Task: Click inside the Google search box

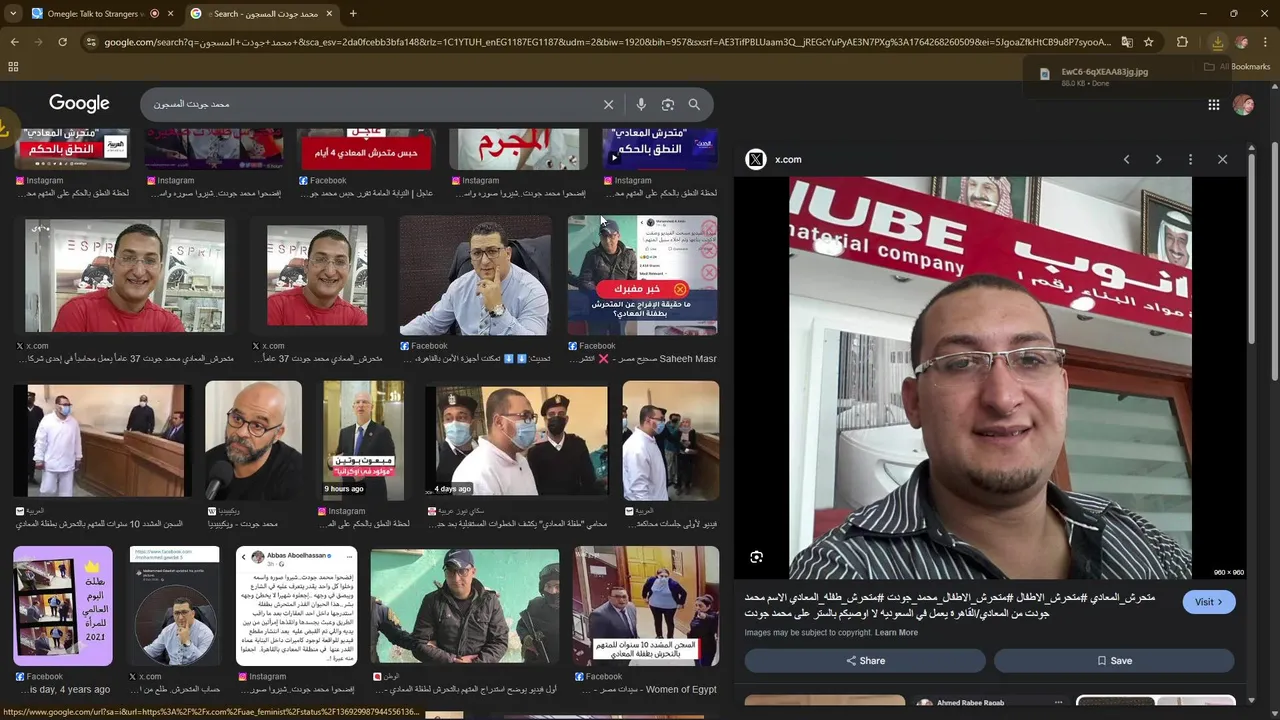Action: (370, 104)
